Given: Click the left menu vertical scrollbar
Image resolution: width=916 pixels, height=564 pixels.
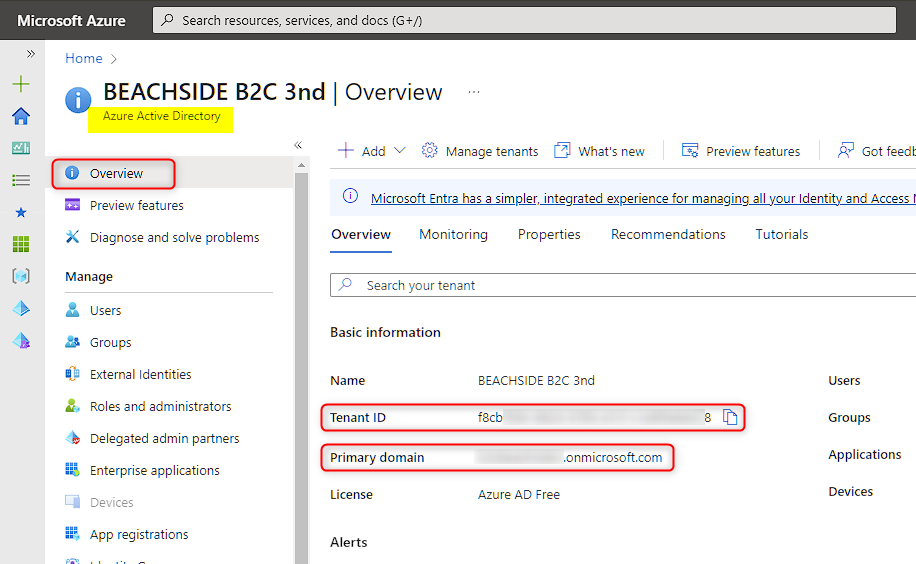Looking at the screenshot, I should 301,368.
